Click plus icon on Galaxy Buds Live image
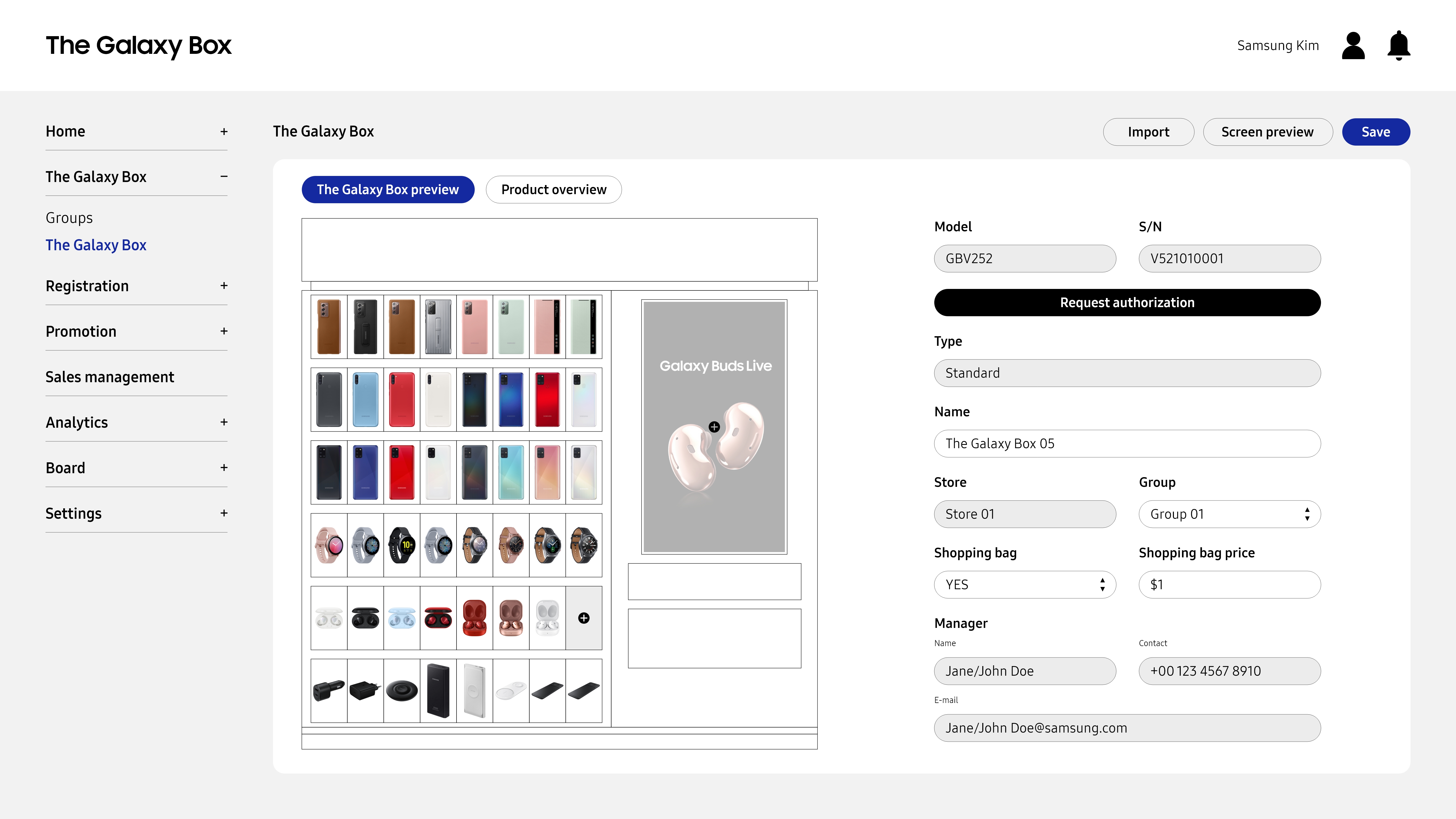 pyautogui.click(x=714, y=427)
